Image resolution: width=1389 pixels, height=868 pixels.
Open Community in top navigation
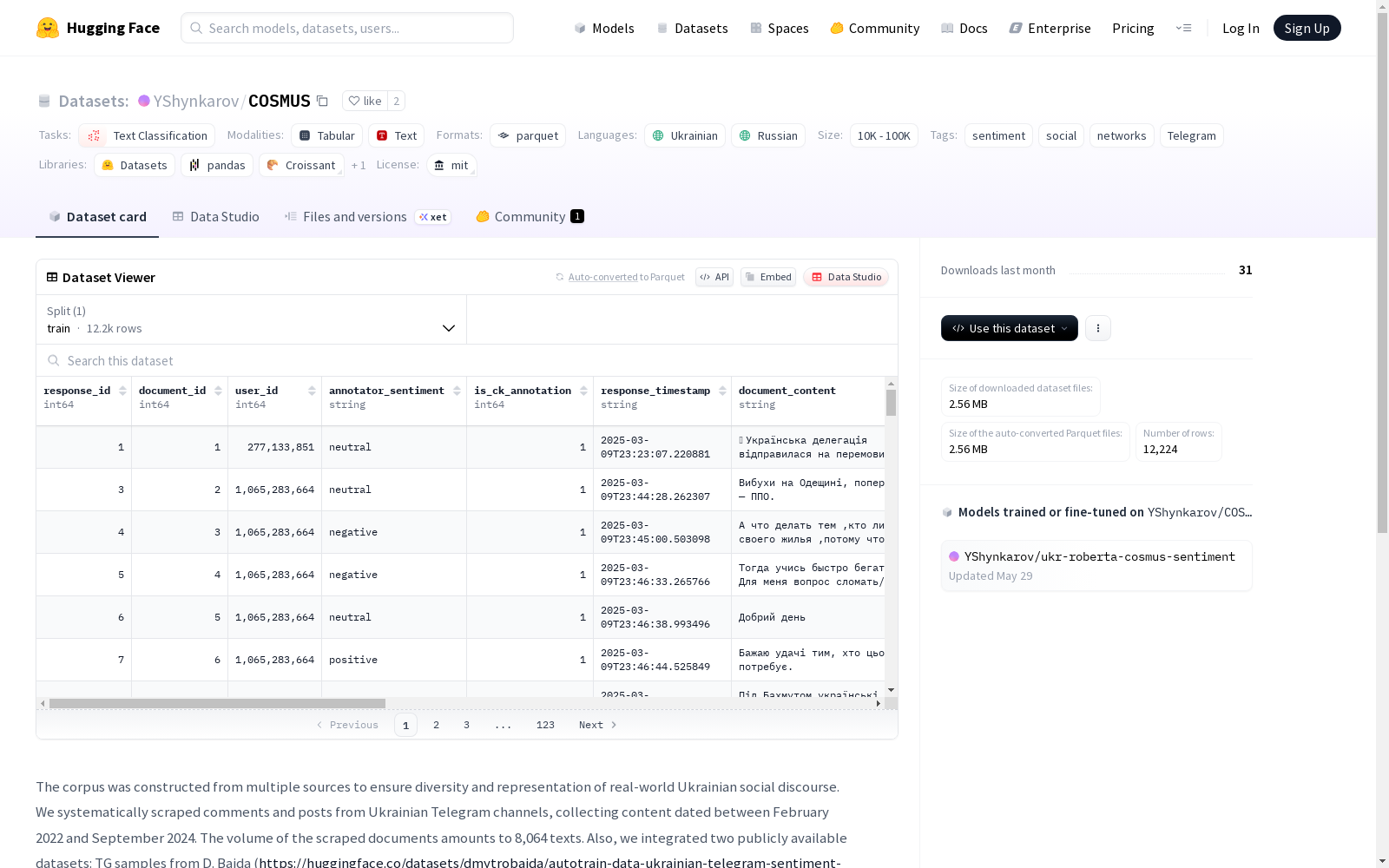[875, 28]
